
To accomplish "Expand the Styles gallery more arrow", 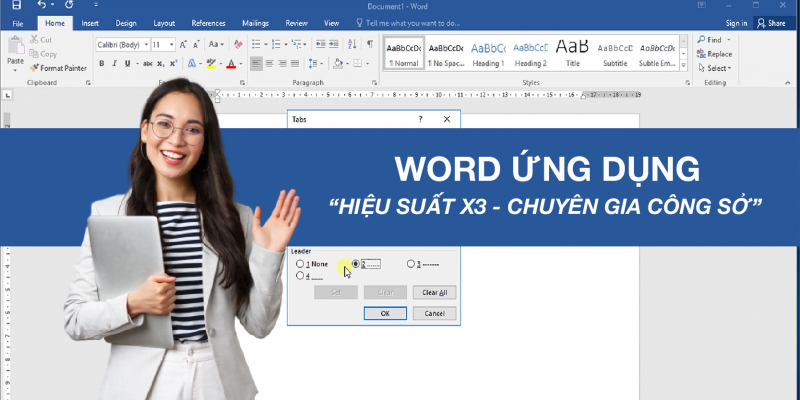I will pyautogui.click(x=682, y=67).
